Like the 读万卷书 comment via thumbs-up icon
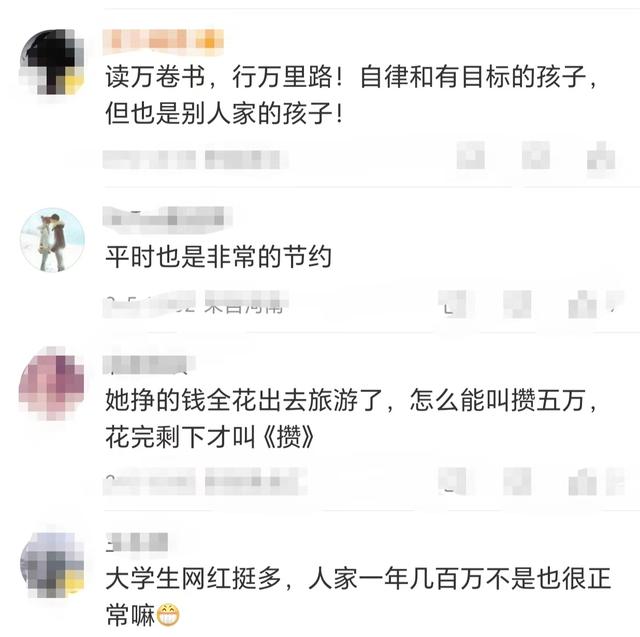 [x=601, y=155]
